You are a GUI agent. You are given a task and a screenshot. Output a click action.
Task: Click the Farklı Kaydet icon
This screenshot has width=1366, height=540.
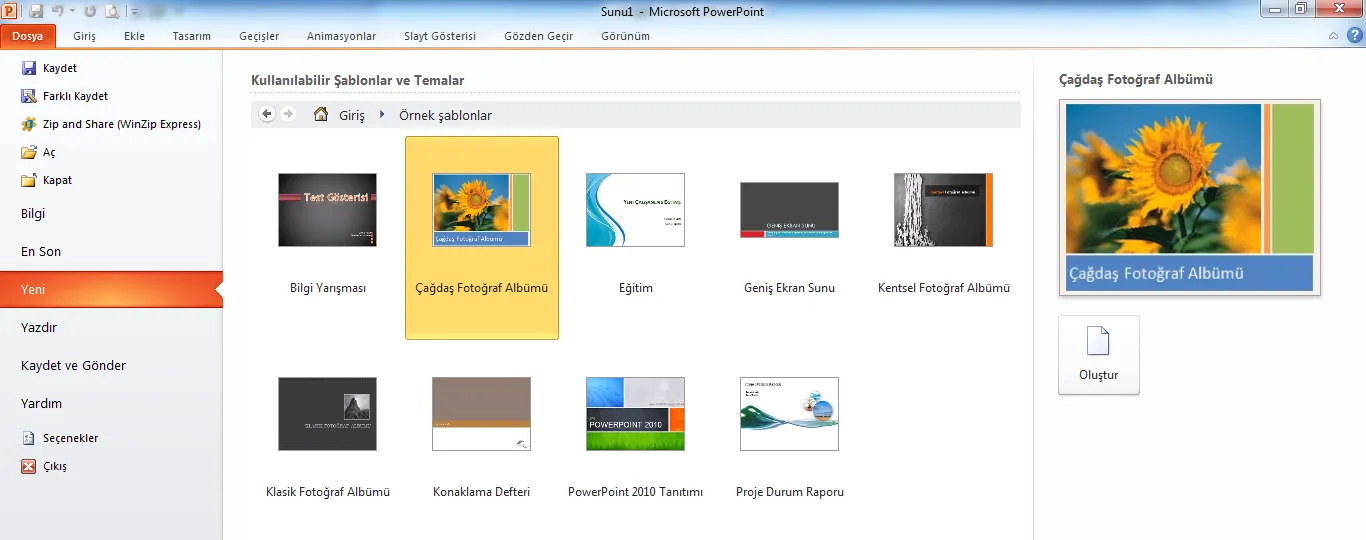coord(29,96)
